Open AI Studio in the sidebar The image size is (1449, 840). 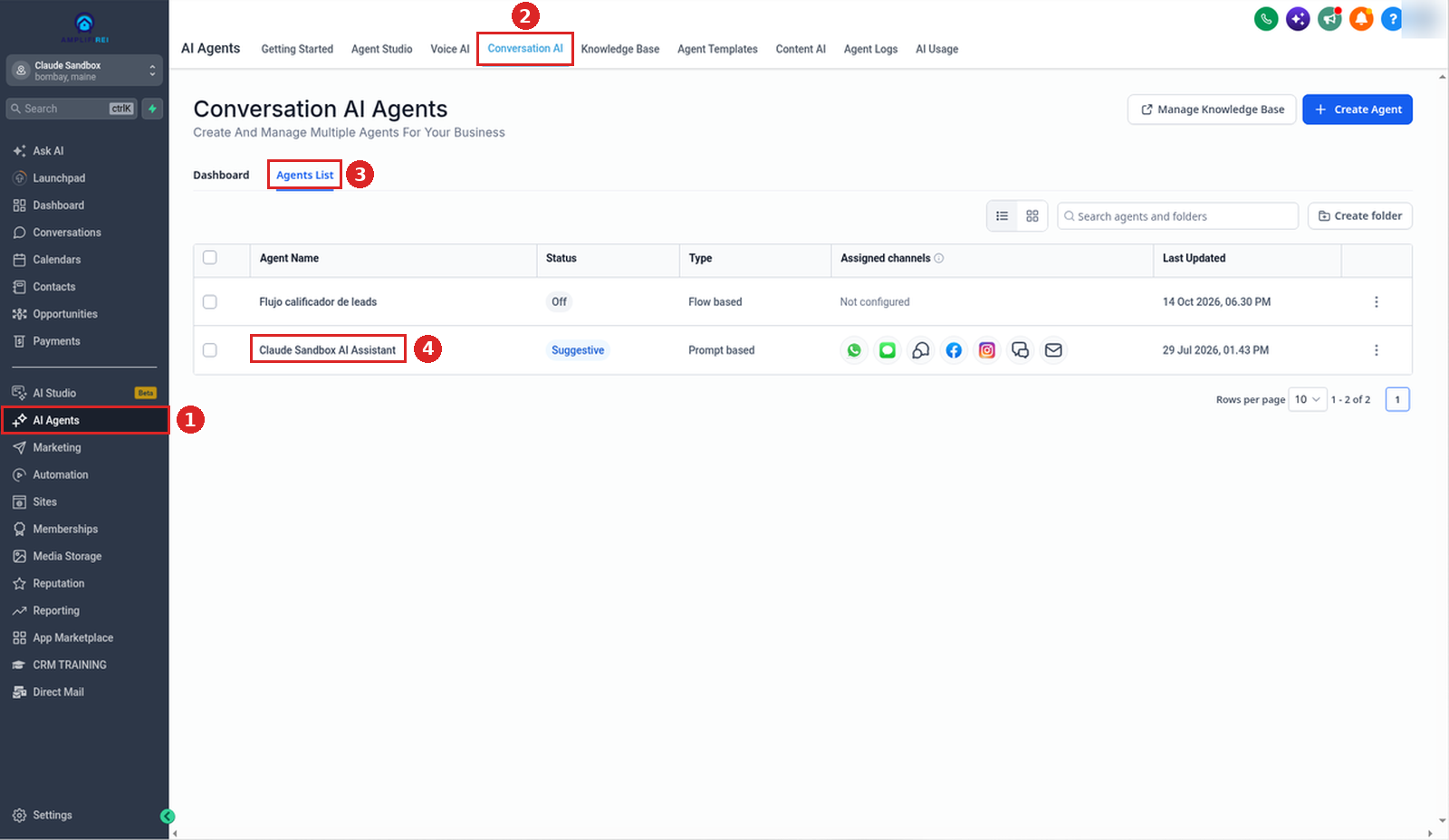pyautogui.click(x=54, y=394)
